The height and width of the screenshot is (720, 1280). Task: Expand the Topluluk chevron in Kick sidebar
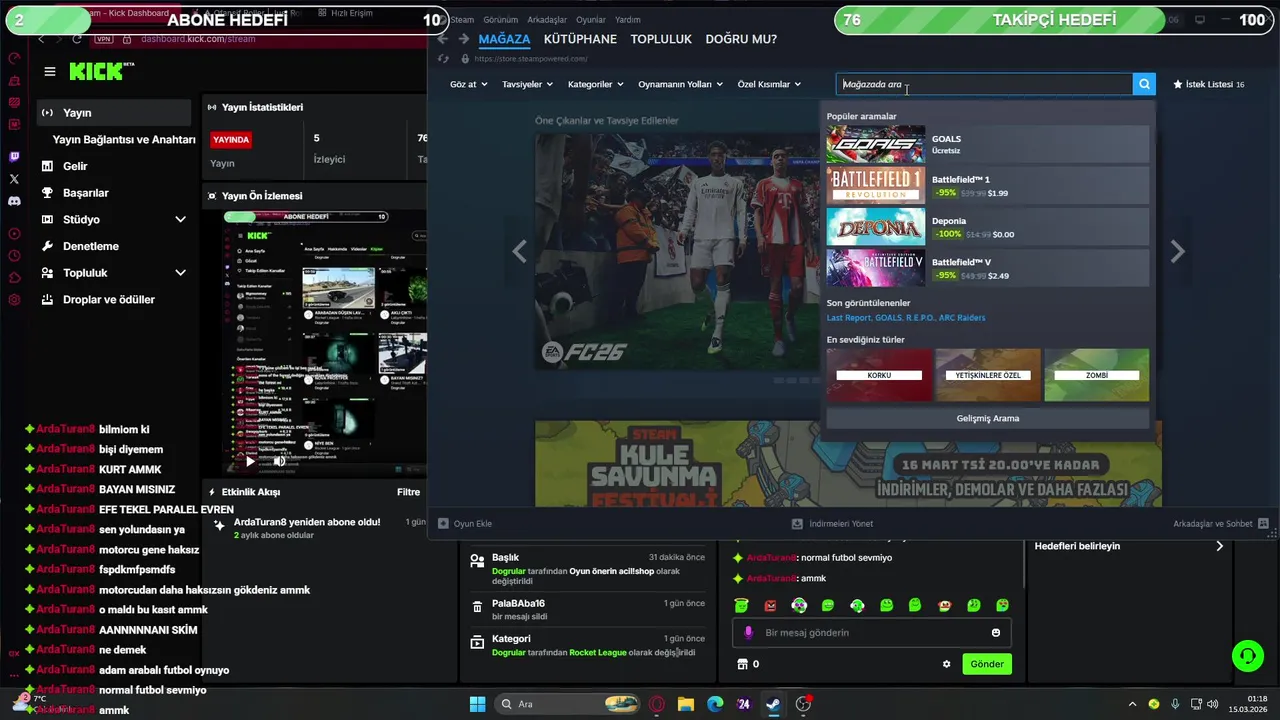tap(180, 272)
